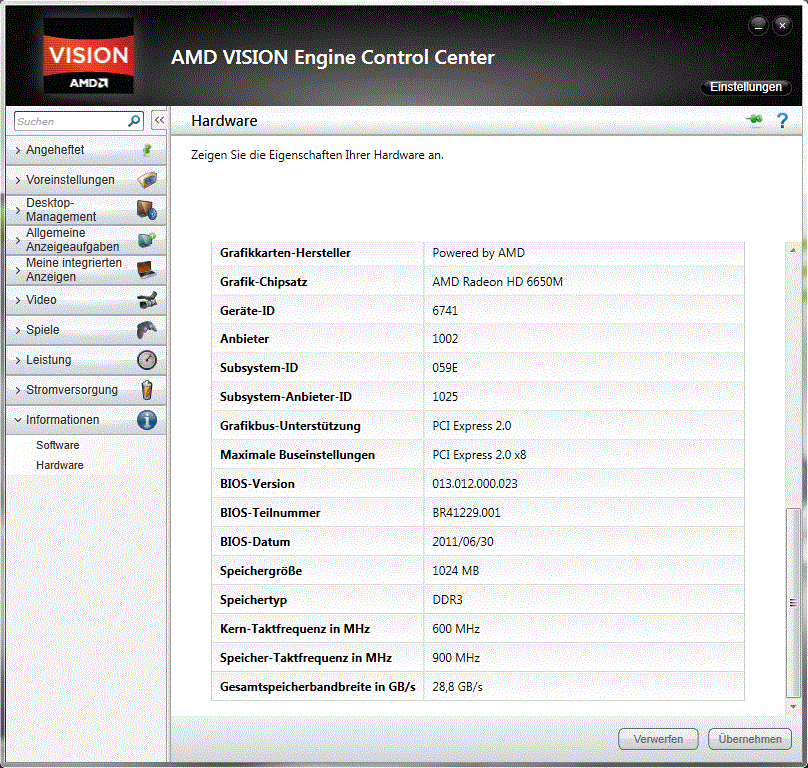The image size is (808, 768).
Task: Click the Meine integrierten Anzeigen laptop icon
Action: click(x=147, y=269)
